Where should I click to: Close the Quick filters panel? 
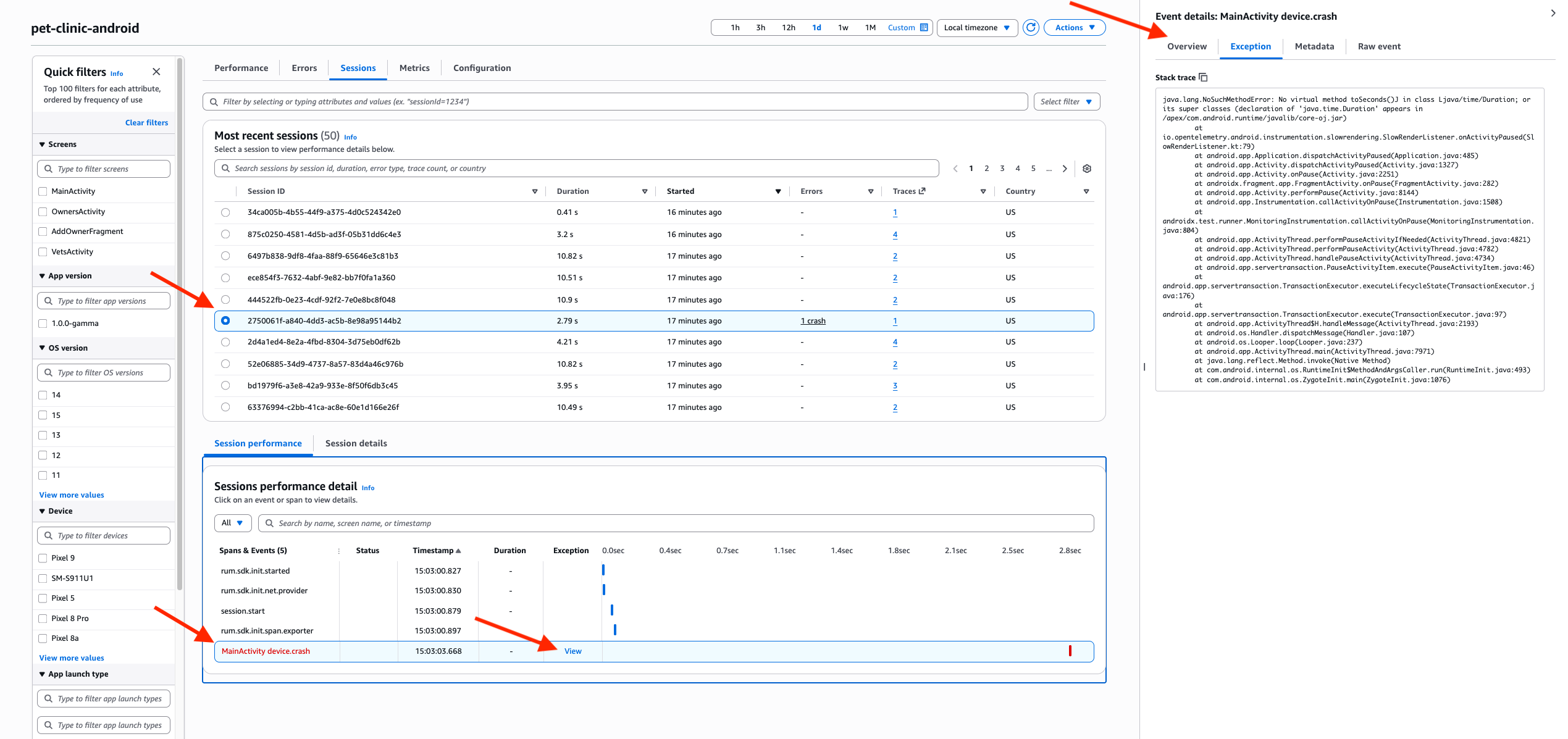156,72
